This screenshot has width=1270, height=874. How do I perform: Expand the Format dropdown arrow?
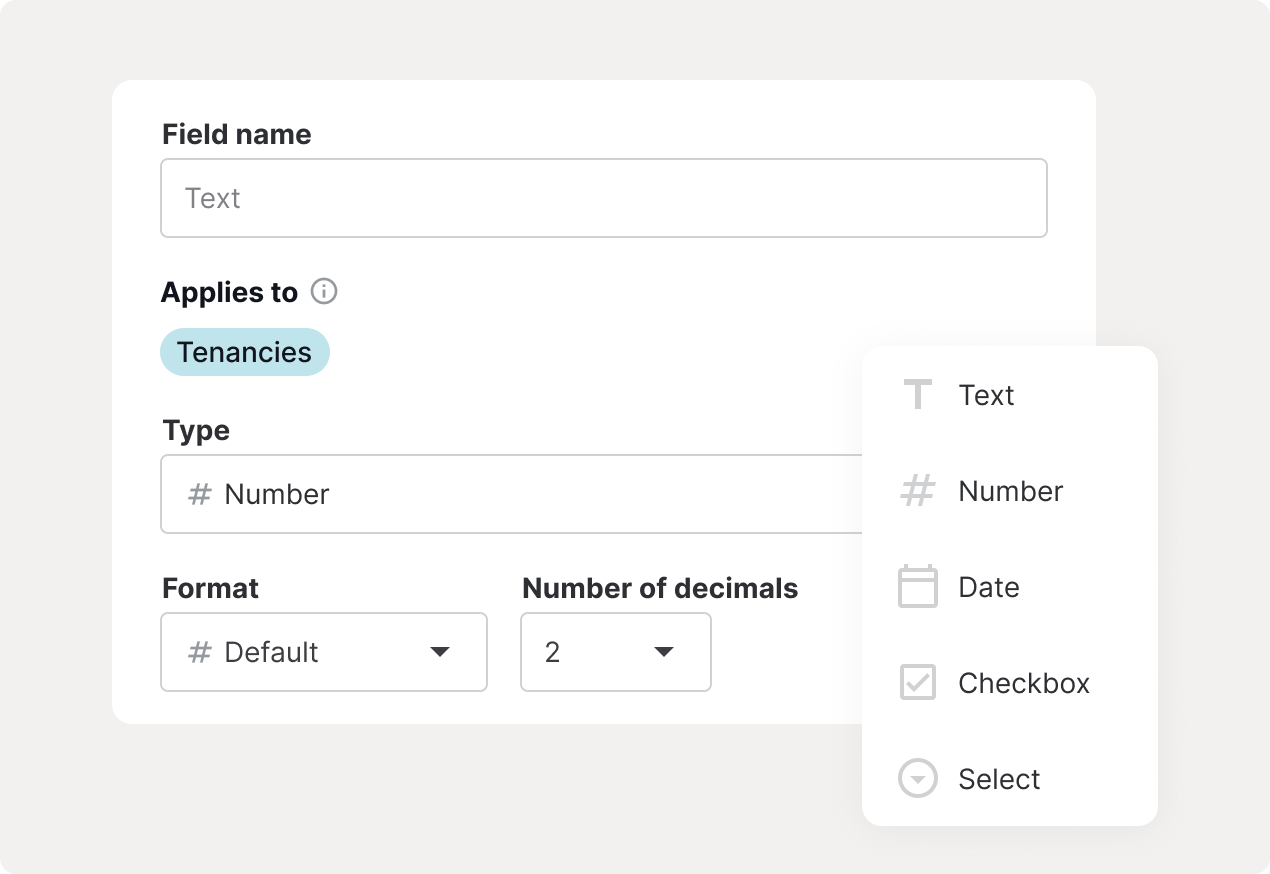click(439, 652)
